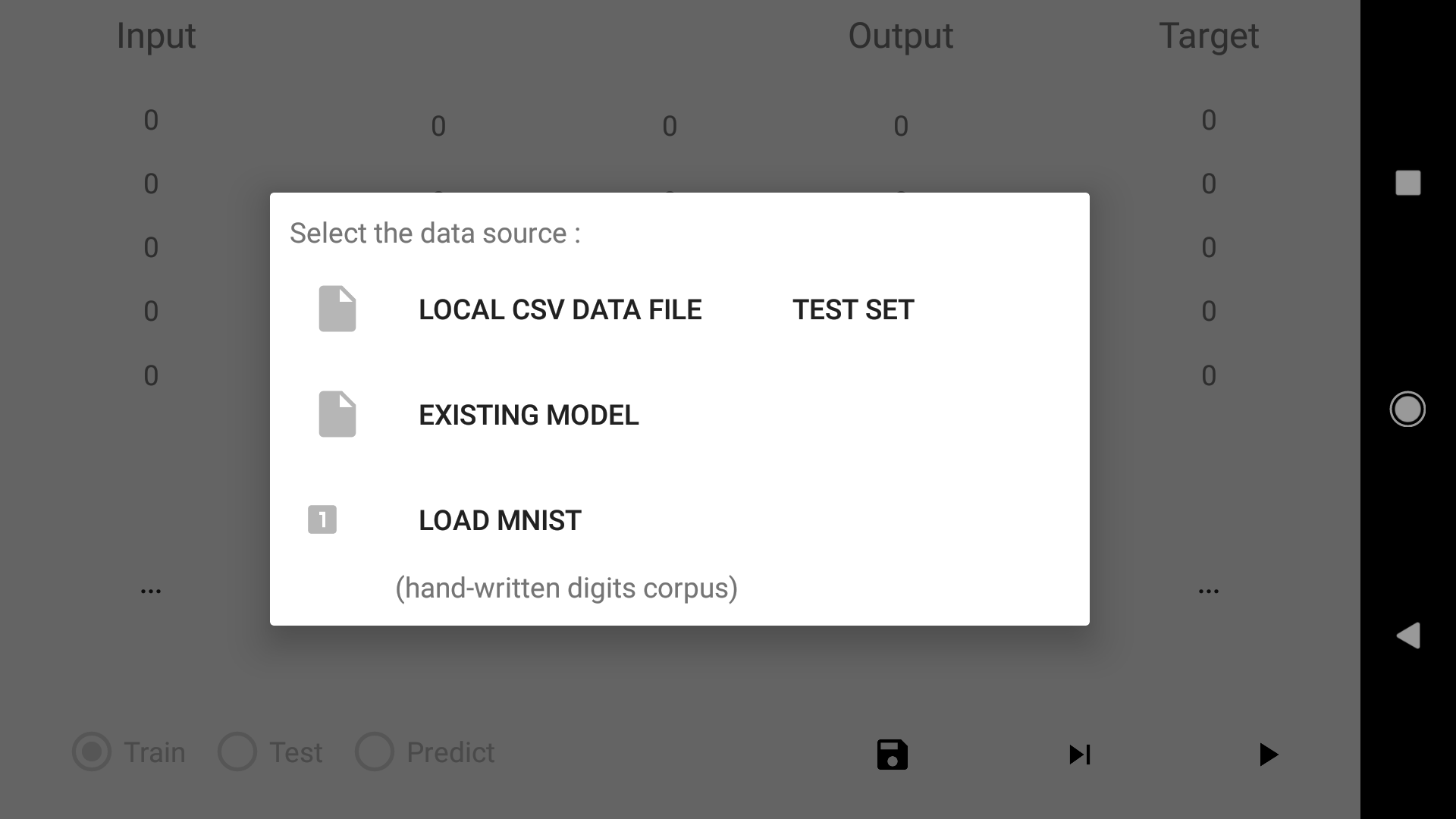Select the Train radio button
The image size is (1456, 819).
point(92,752)
